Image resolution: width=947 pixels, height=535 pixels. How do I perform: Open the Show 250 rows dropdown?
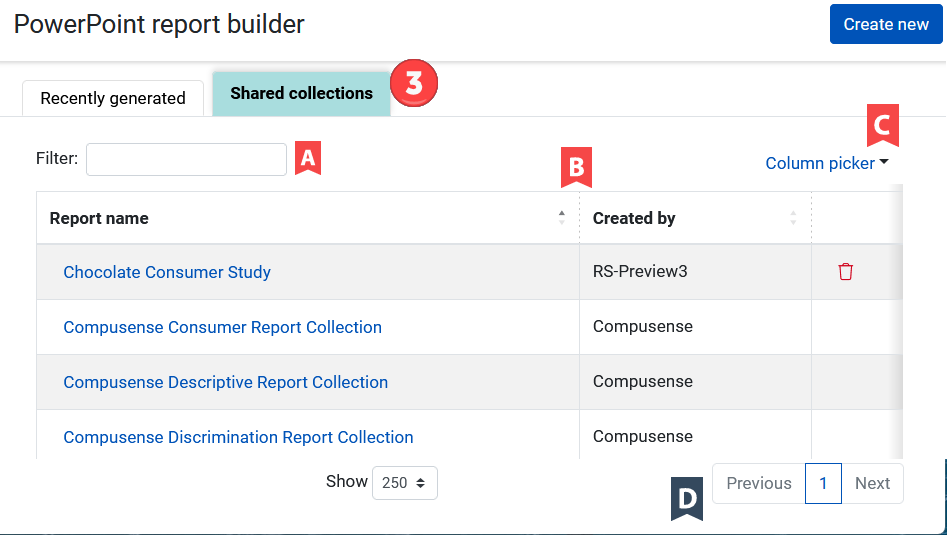click(404, 483)
